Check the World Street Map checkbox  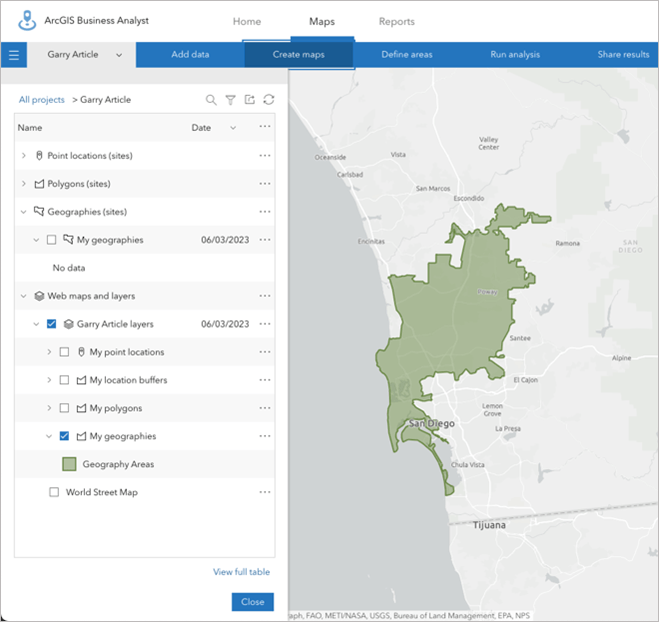click(x=54, y=492)
